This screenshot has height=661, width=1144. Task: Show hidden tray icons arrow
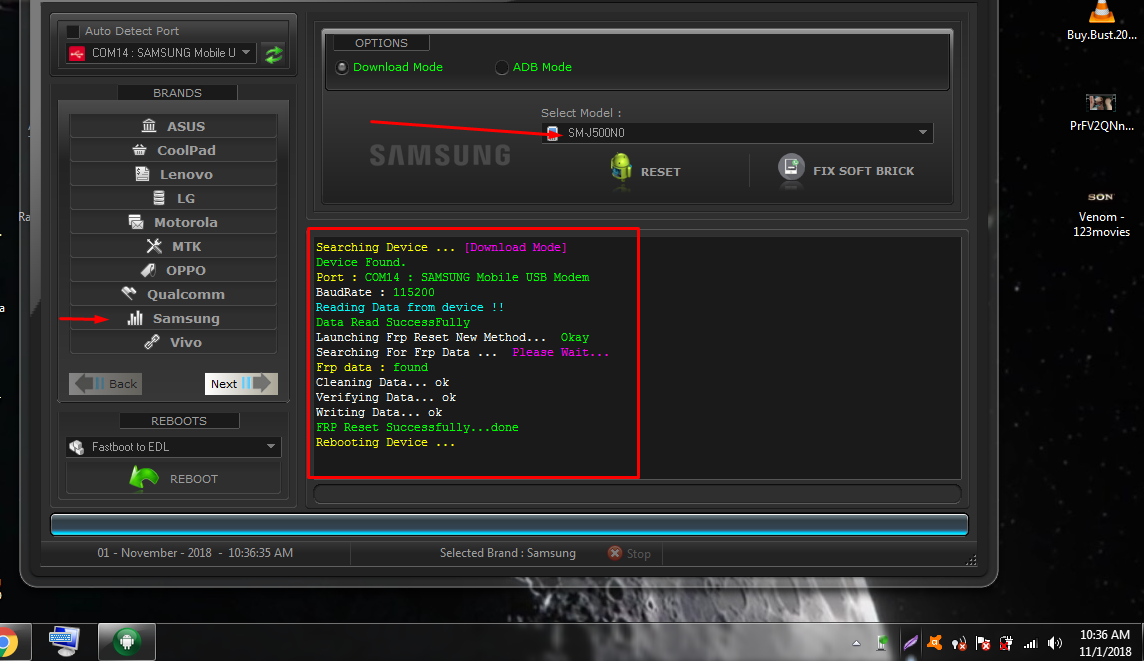(857, 643)
